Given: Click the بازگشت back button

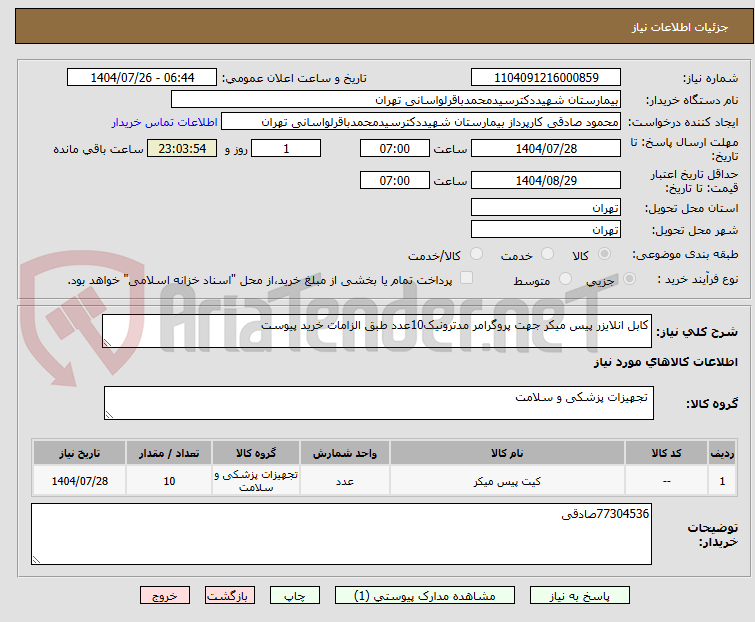Looking at the screenshot, I should [230, 596].
